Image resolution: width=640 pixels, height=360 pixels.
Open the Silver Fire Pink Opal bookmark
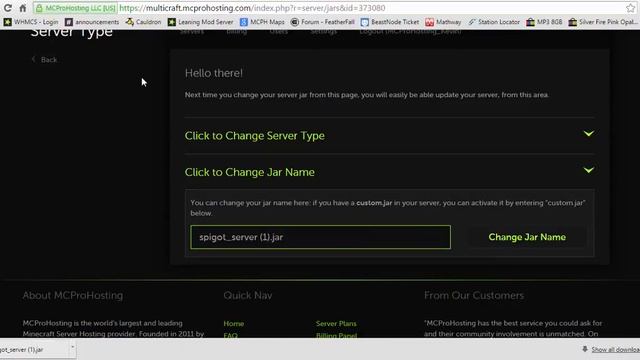[x=604, y=22]
